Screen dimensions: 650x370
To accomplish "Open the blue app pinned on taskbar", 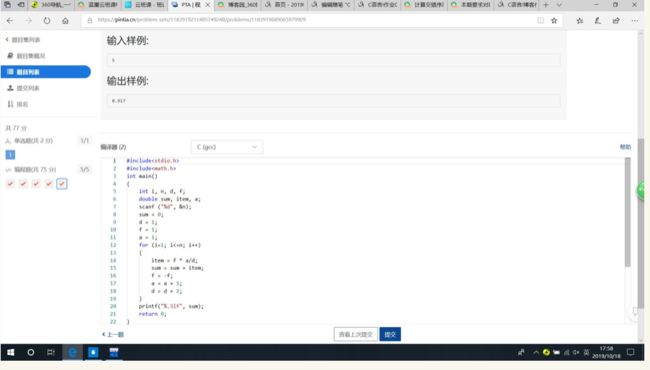I will (x=93, y=352).
